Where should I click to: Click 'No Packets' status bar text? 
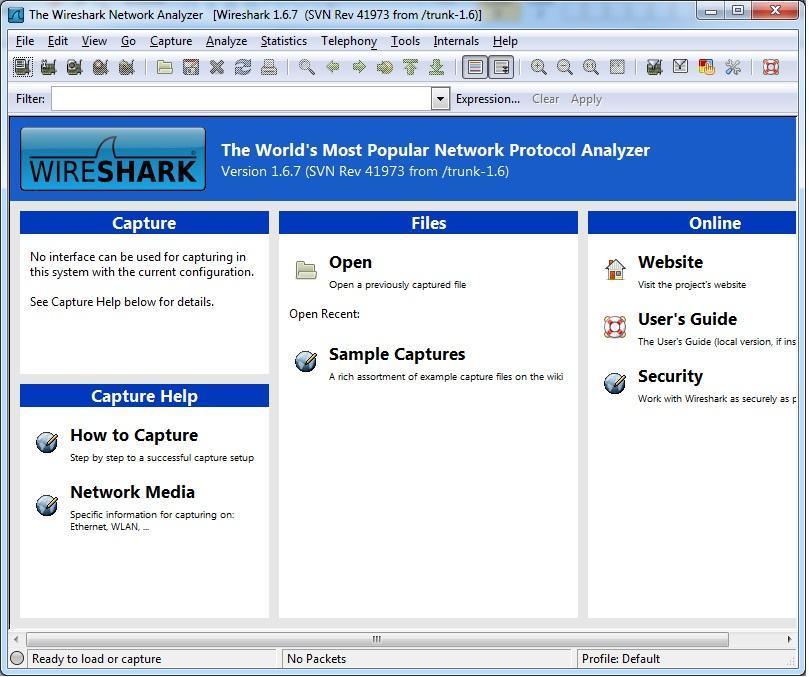coord(316,659)
